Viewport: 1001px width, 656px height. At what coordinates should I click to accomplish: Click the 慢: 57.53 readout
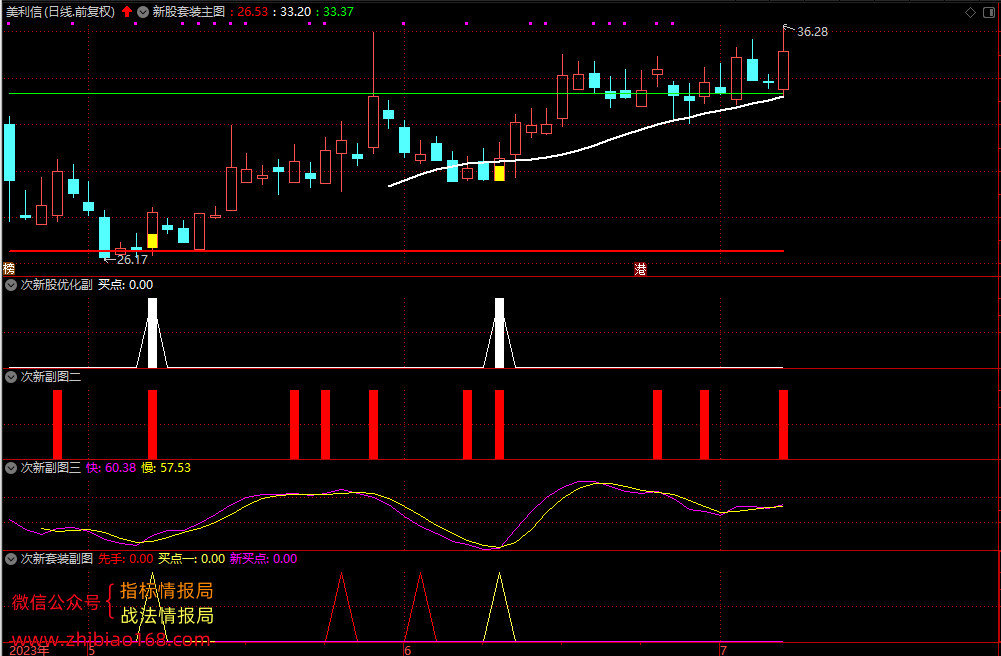coord(166,468)
